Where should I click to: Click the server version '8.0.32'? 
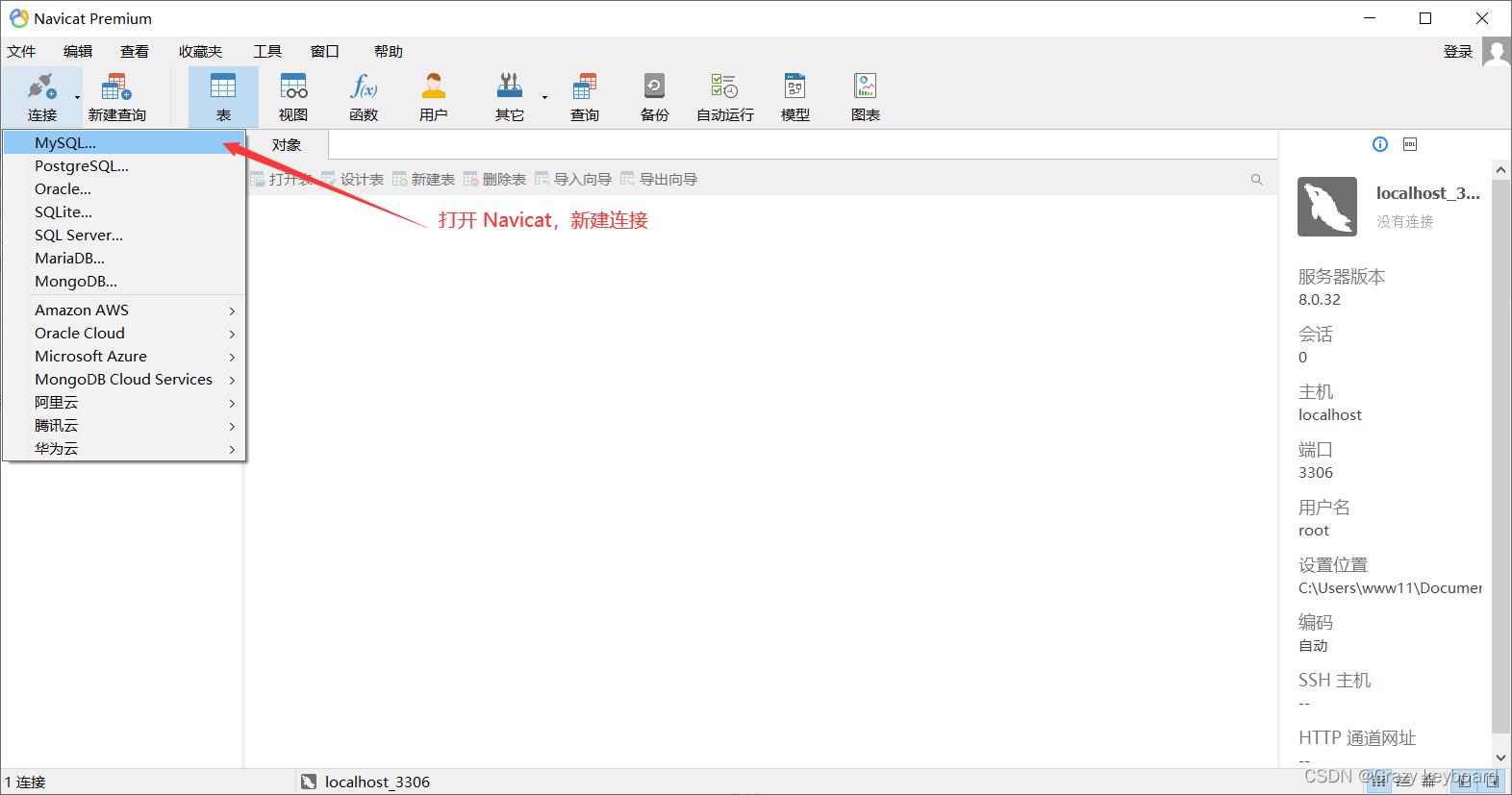pyautogui.click(x=1320, y=300)
